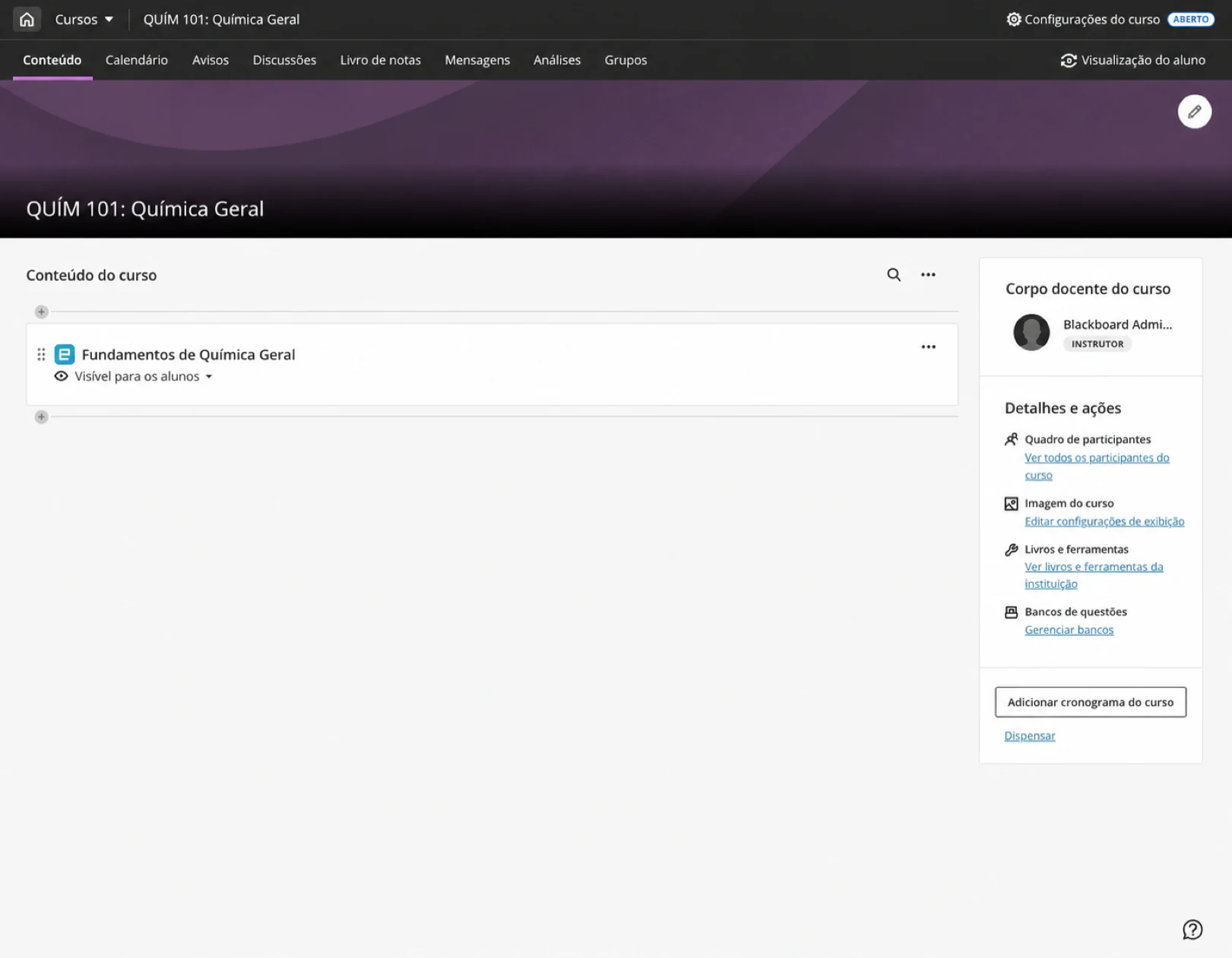Add content below Fundamentos de Química Geral
The width and height of the screenshot is (1232, 958).
coord(42,416)
